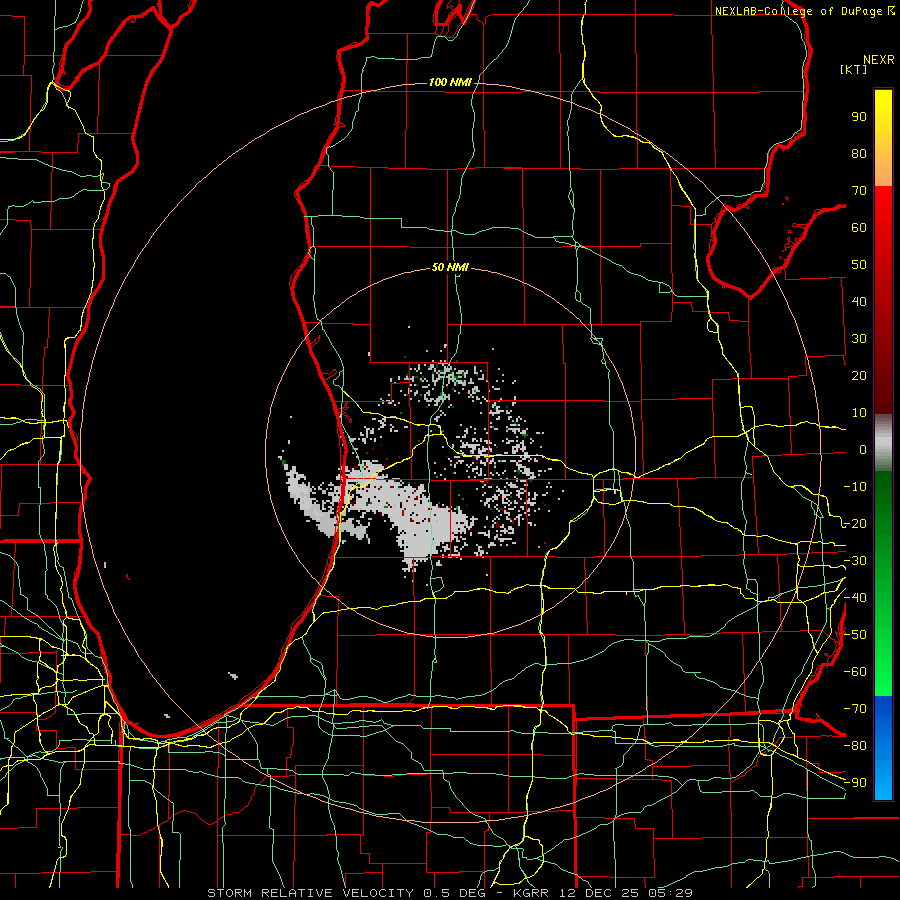Click the yellow top segment of the color bar
900x900 pixels.
(x=883, y=138)
